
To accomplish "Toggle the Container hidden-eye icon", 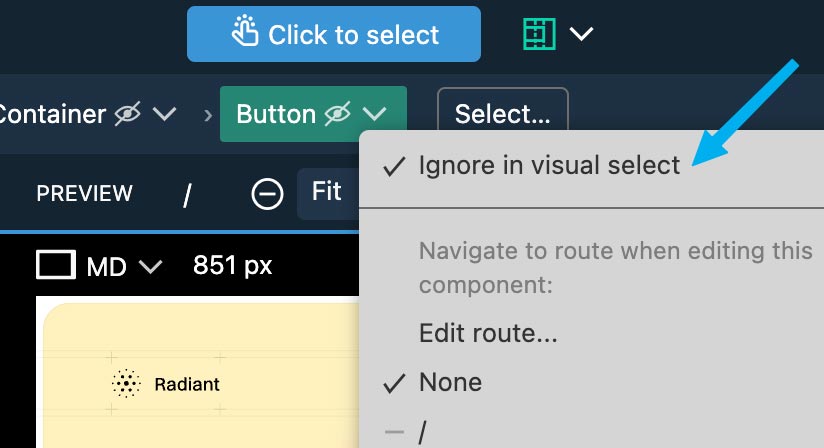I will pos(128,113).
